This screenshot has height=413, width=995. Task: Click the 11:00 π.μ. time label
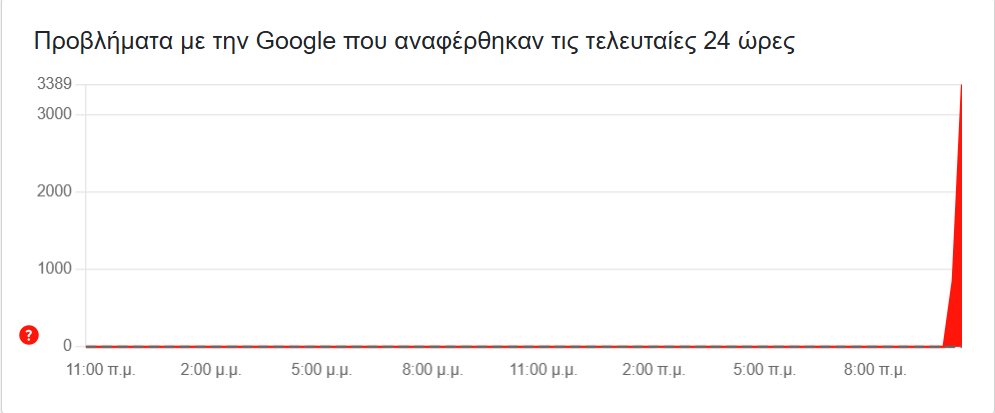coord(101,369)
